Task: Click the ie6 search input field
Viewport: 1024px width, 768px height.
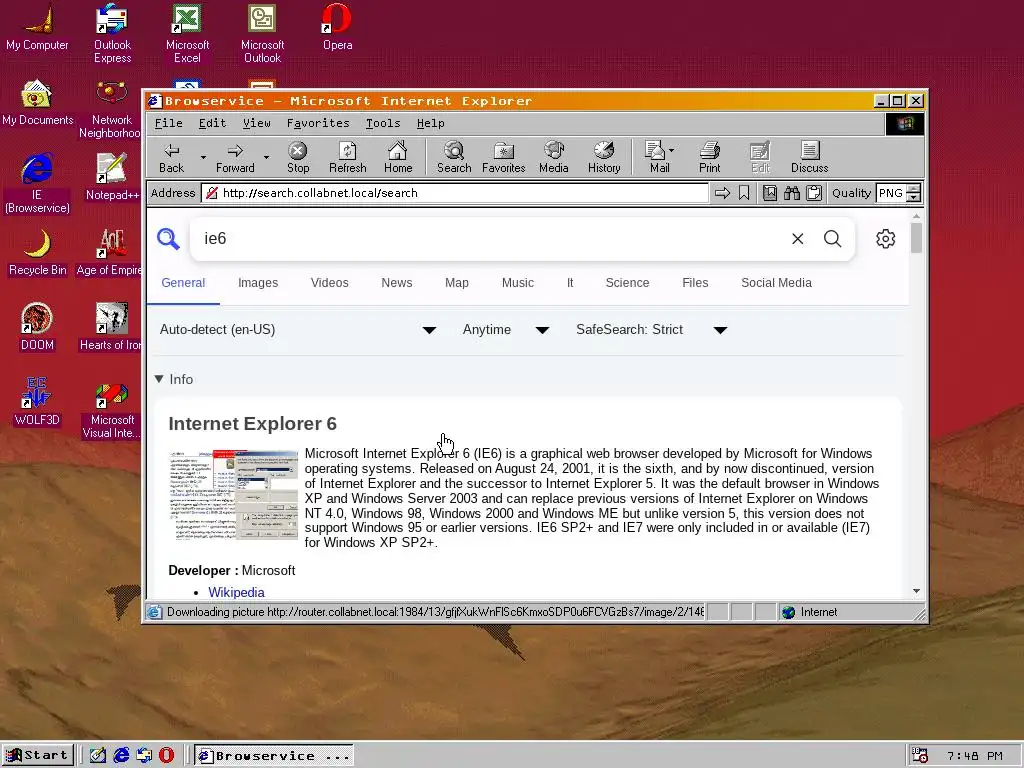Action: (490, 239)
